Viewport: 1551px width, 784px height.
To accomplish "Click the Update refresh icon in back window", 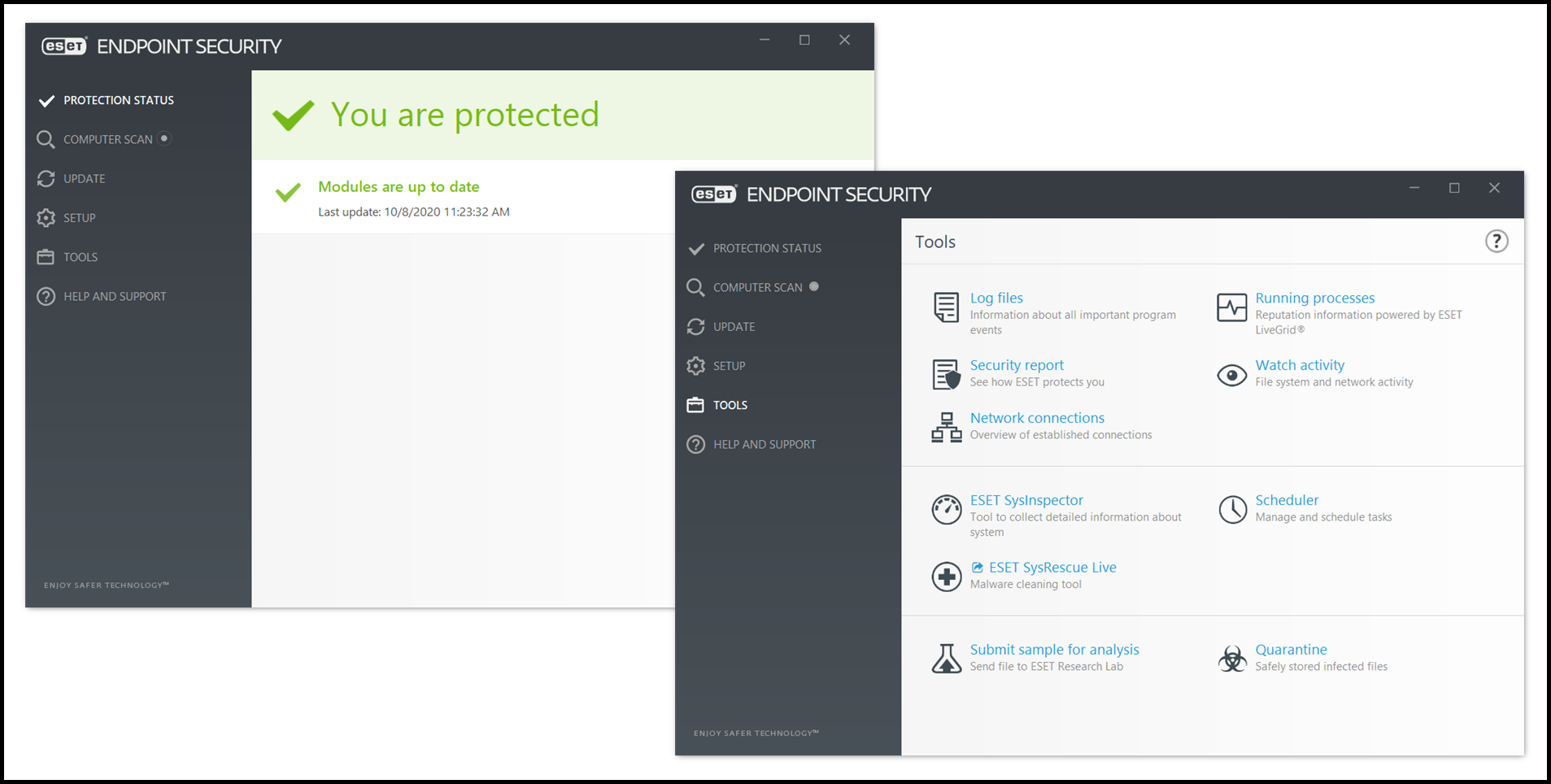I will click(46, 178).
